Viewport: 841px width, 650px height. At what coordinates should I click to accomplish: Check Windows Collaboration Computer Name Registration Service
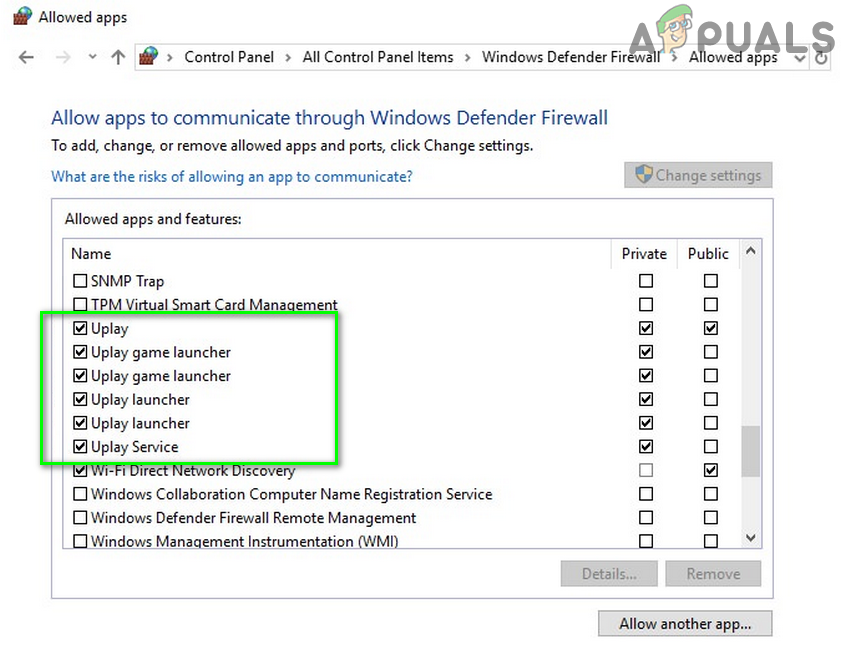tap(80, 493)
